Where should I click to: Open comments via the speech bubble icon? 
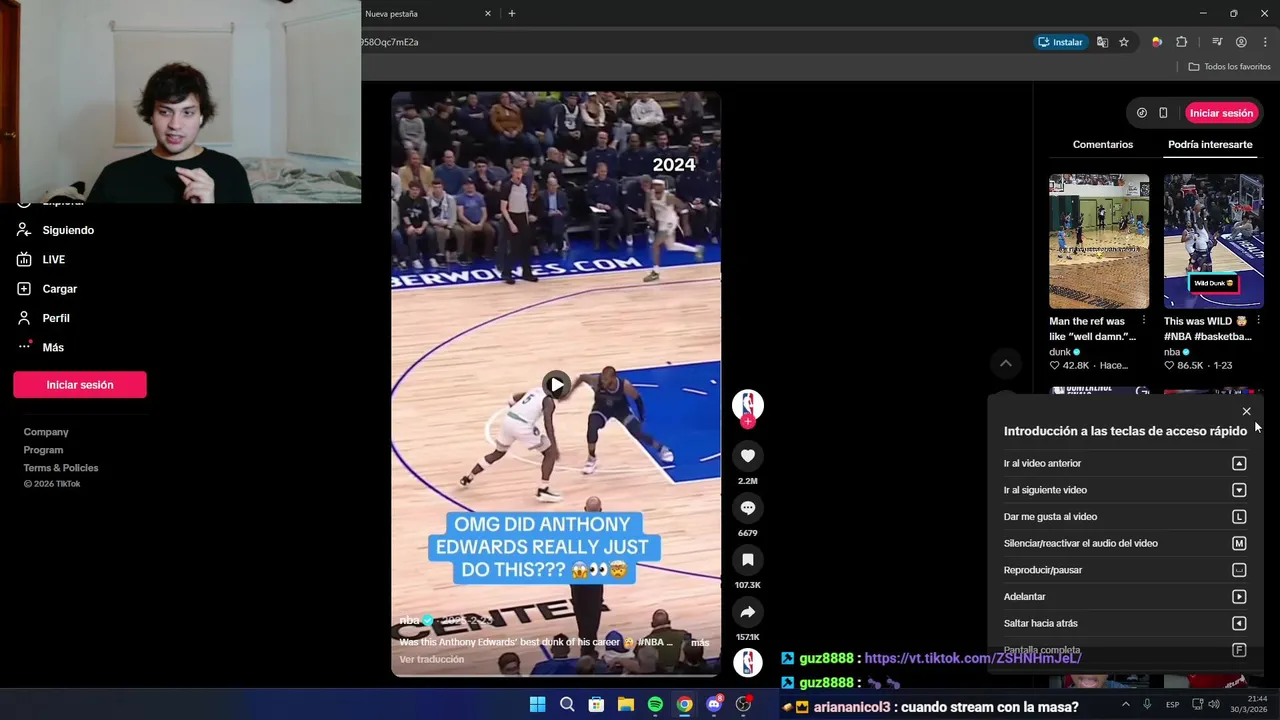[x=747, y=508]
